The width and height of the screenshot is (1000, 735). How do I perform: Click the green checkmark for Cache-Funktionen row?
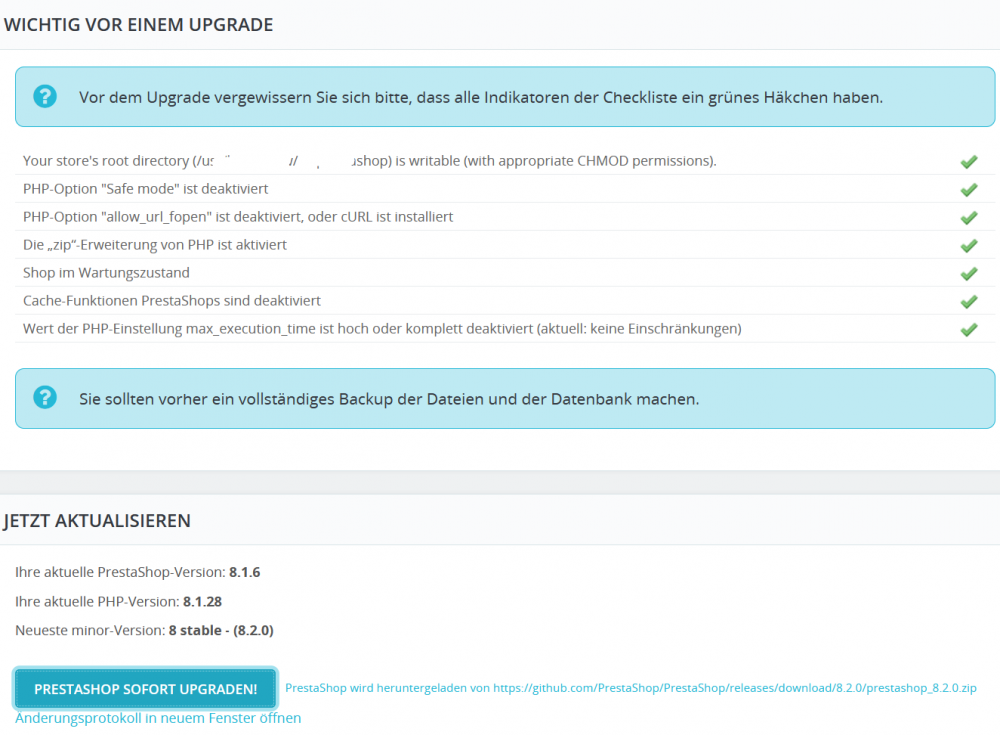[x=969, y=302]
